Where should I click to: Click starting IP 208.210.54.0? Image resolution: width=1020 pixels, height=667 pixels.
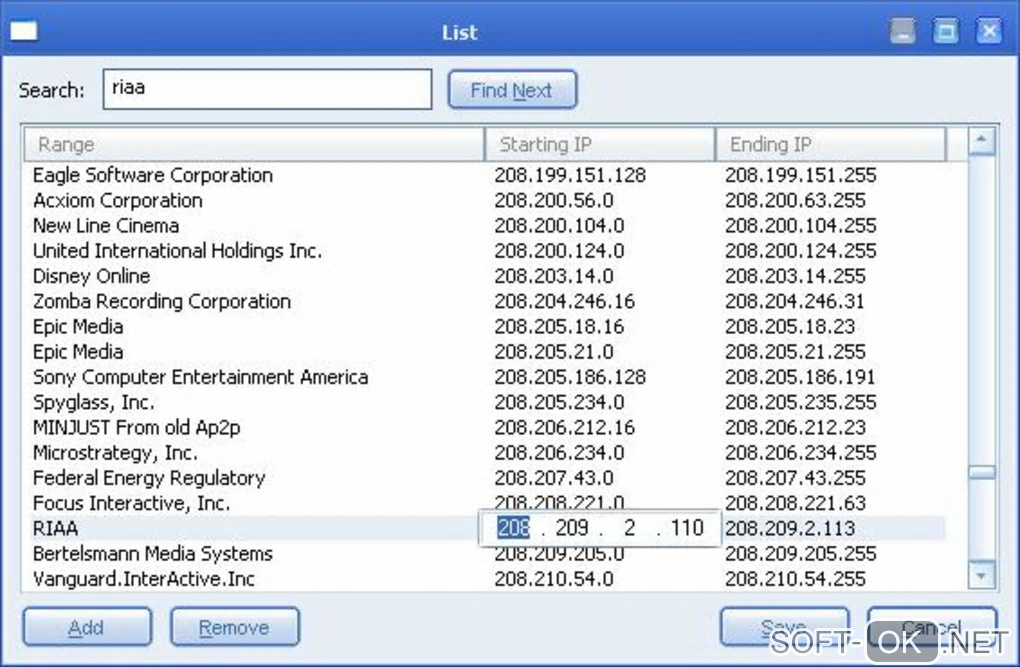click(554, 579)
